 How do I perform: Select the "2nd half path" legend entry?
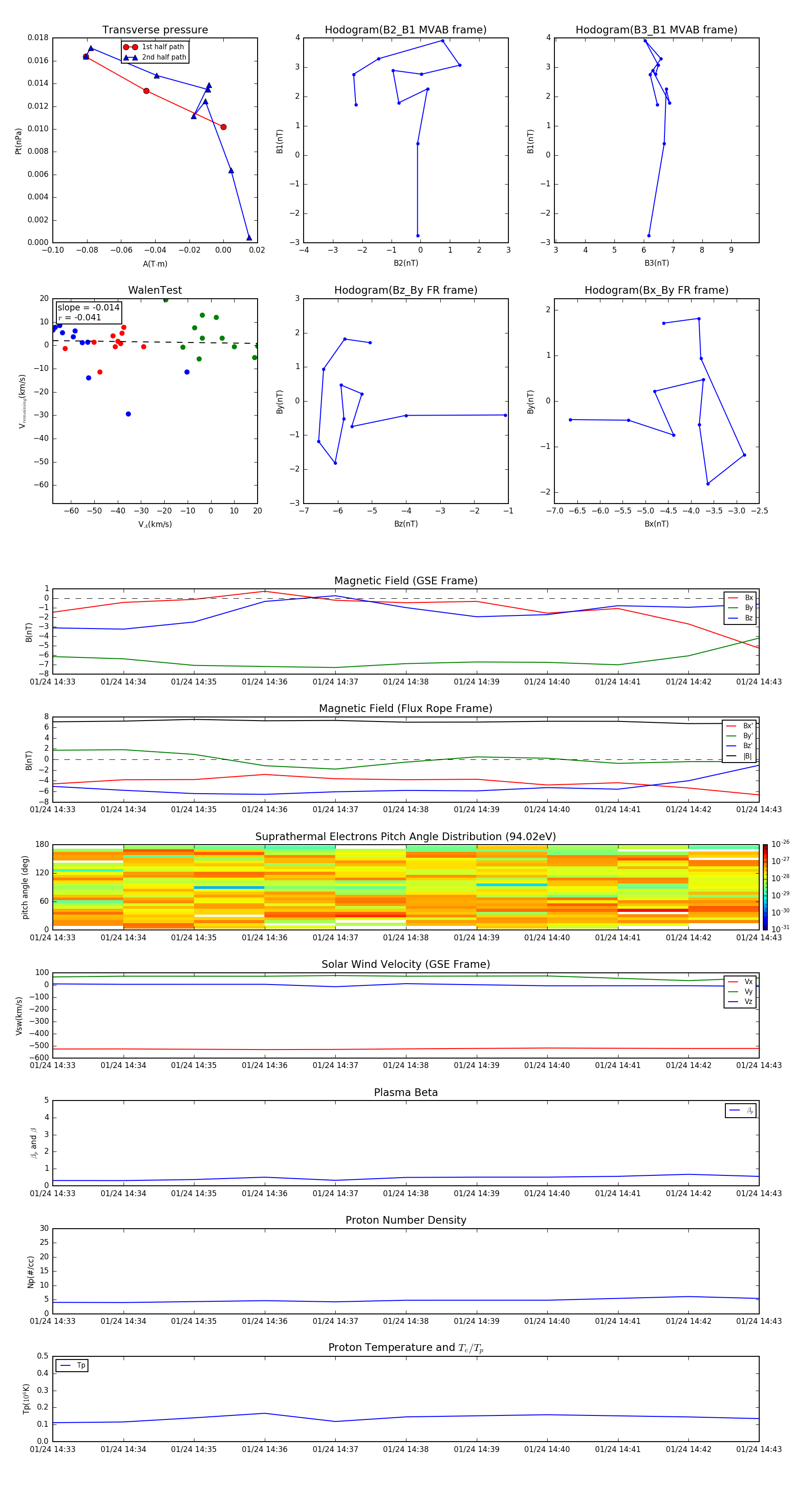(155, 57)
